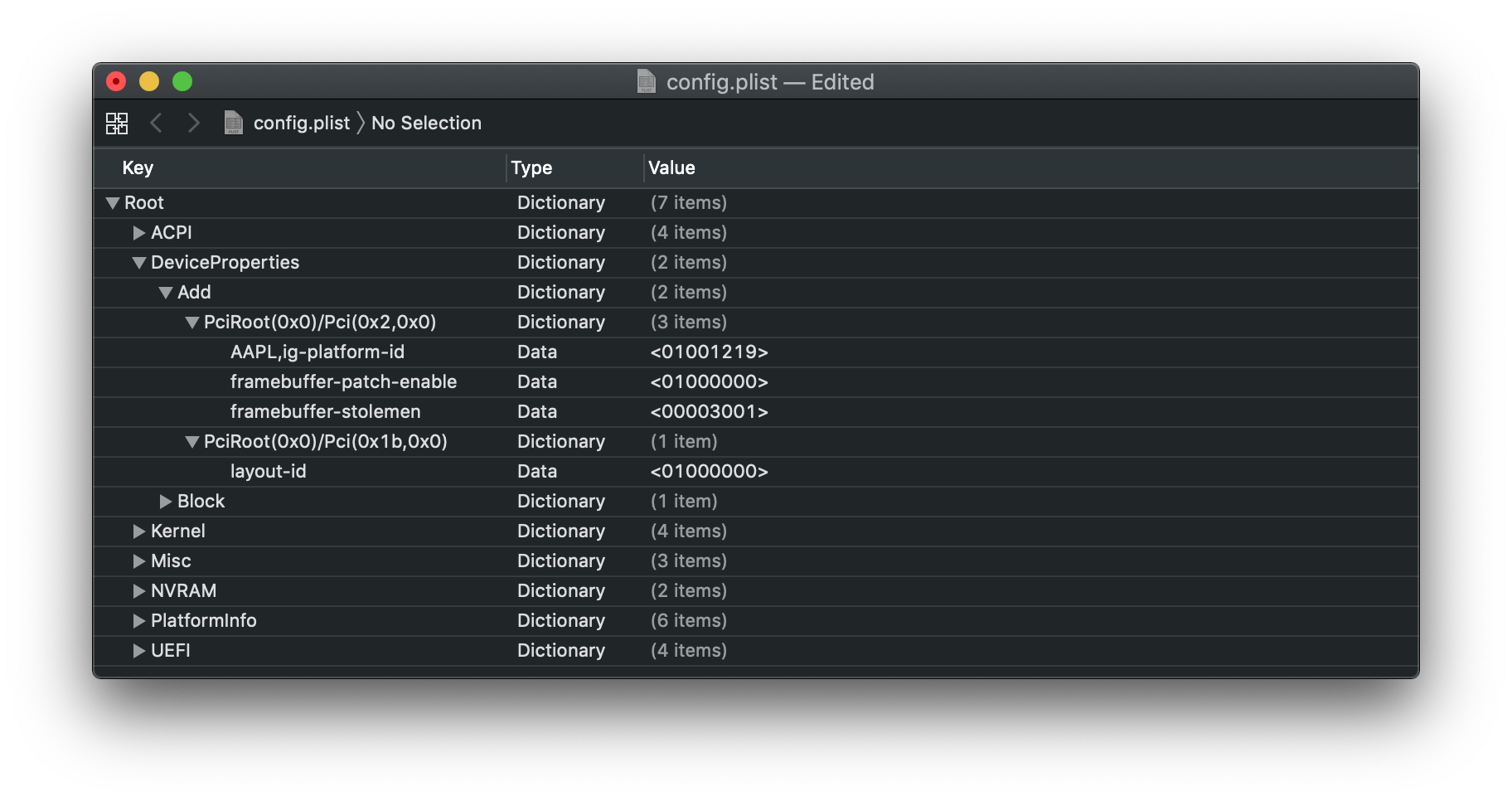The height and width of the screenshot is (801, 1512).
Task: Click the framebuffer-stolemen value field
Action: (710, 412)
